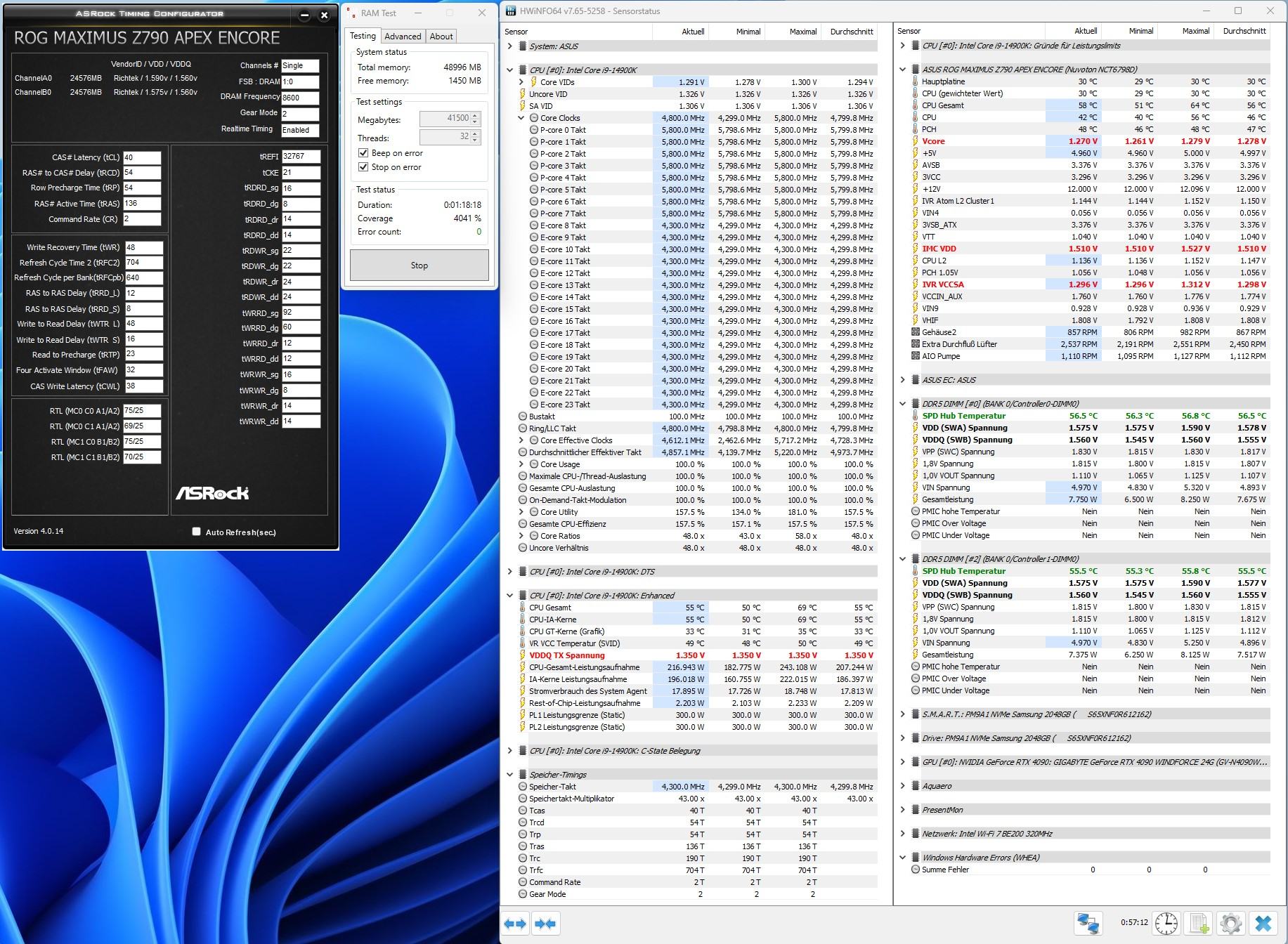
Task: Select the E-core 23 Takt row
Action: (x=699, y=405)
